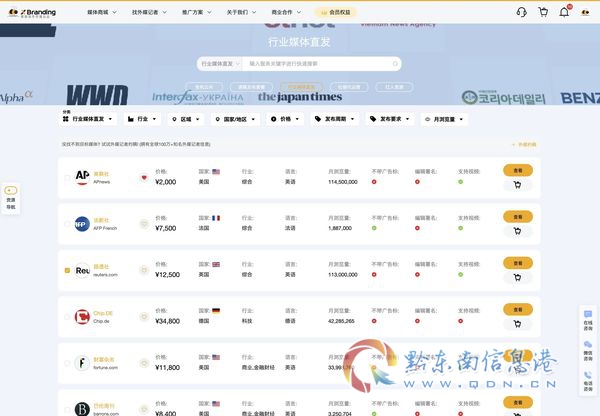This screenshot has height=416, width=600.
Task: Favorite the AP news heart icon
Action: click(144, 178)
